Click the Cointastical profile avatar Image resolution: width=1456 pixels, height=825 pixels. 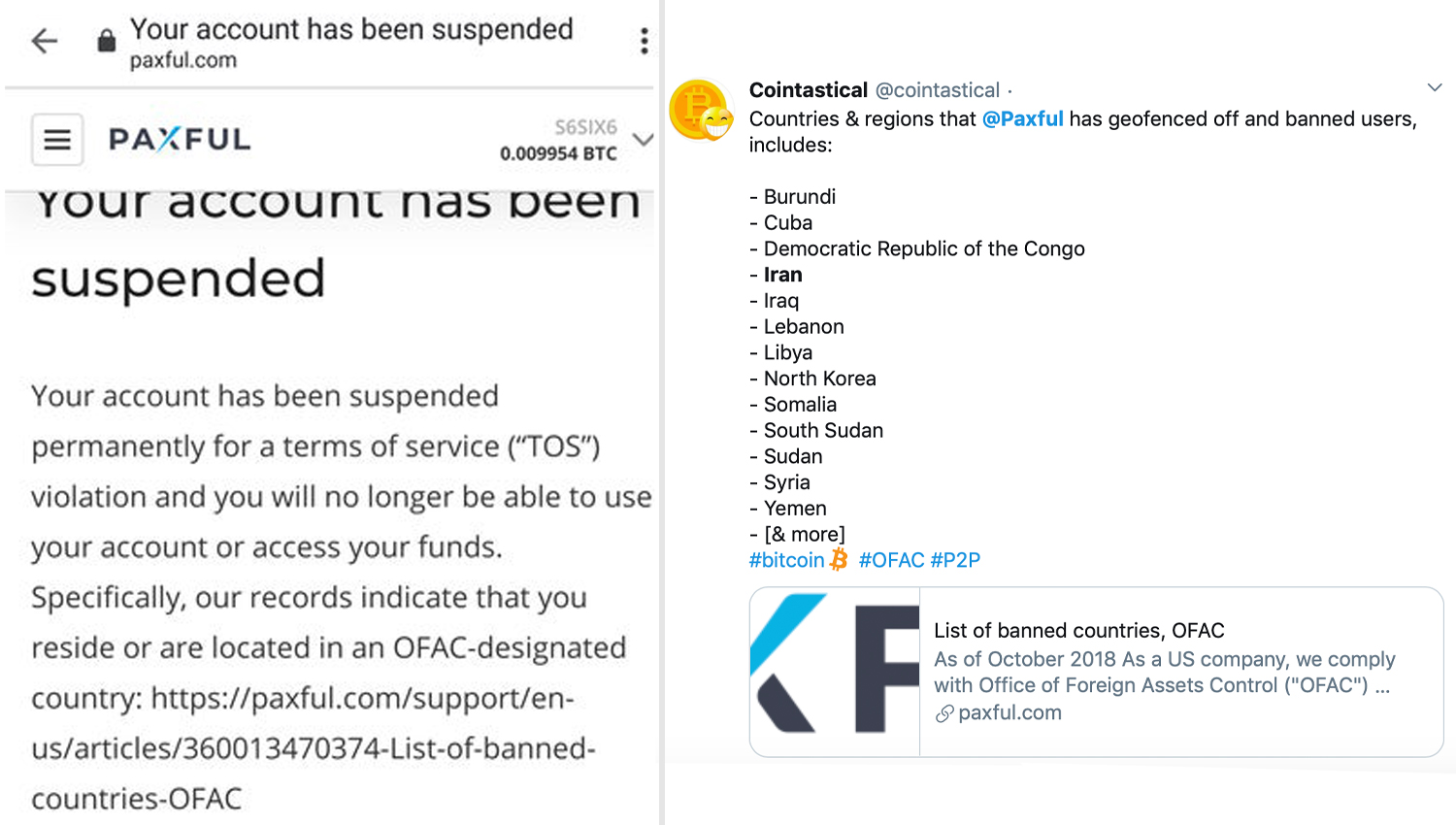point(700,110)
